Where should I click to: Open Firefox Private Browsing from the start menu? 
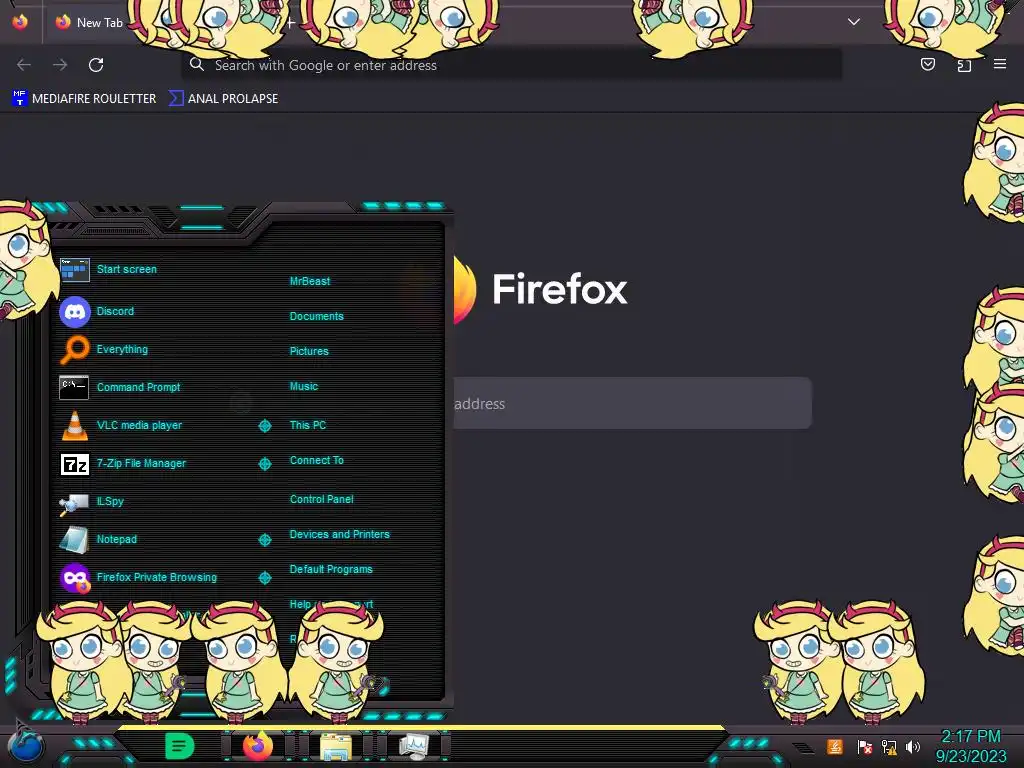[x=139, y=577]
